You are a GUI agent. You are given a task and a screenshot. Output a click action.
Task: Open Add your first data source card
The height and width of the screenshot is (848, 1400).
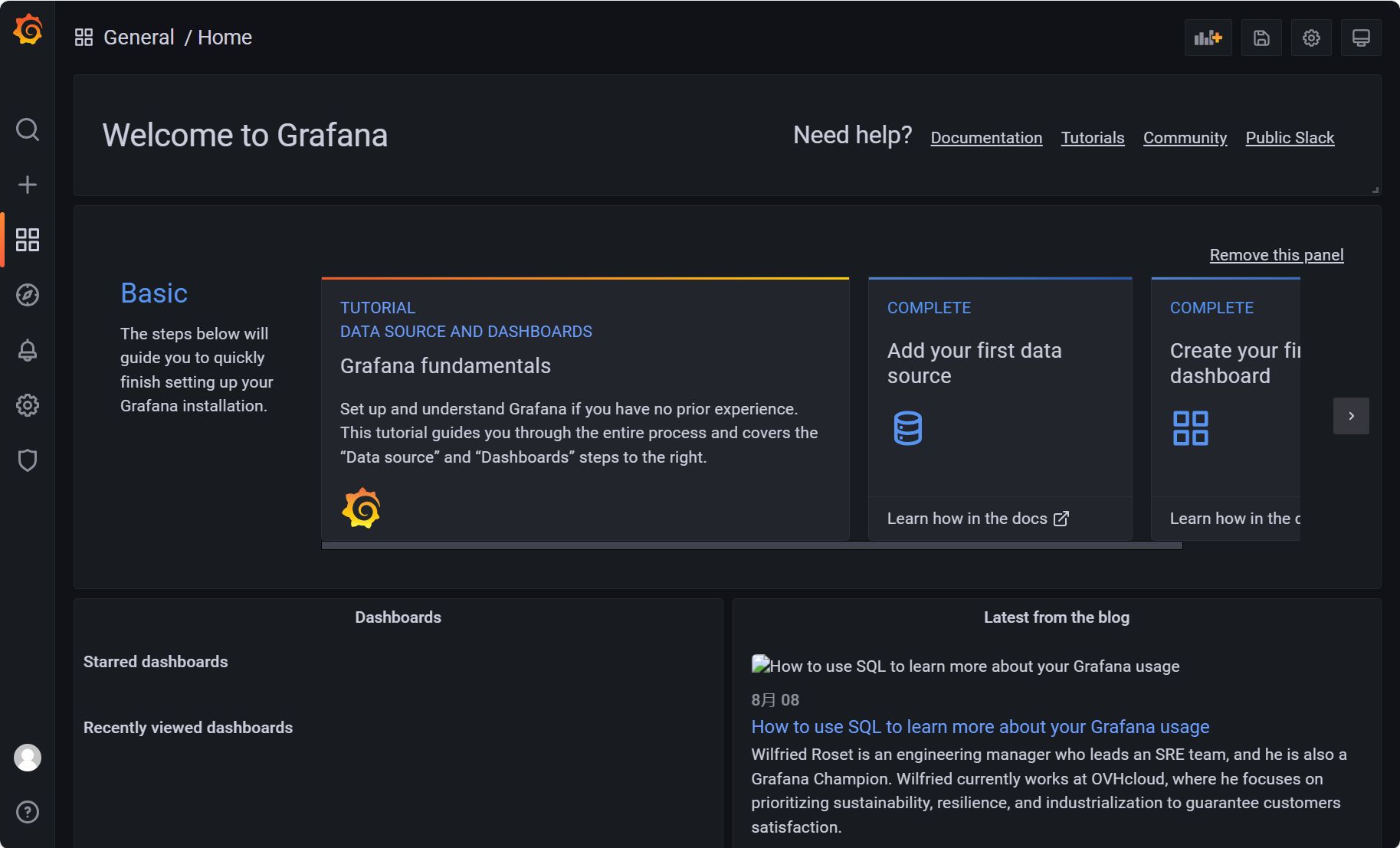[1000, 409]
